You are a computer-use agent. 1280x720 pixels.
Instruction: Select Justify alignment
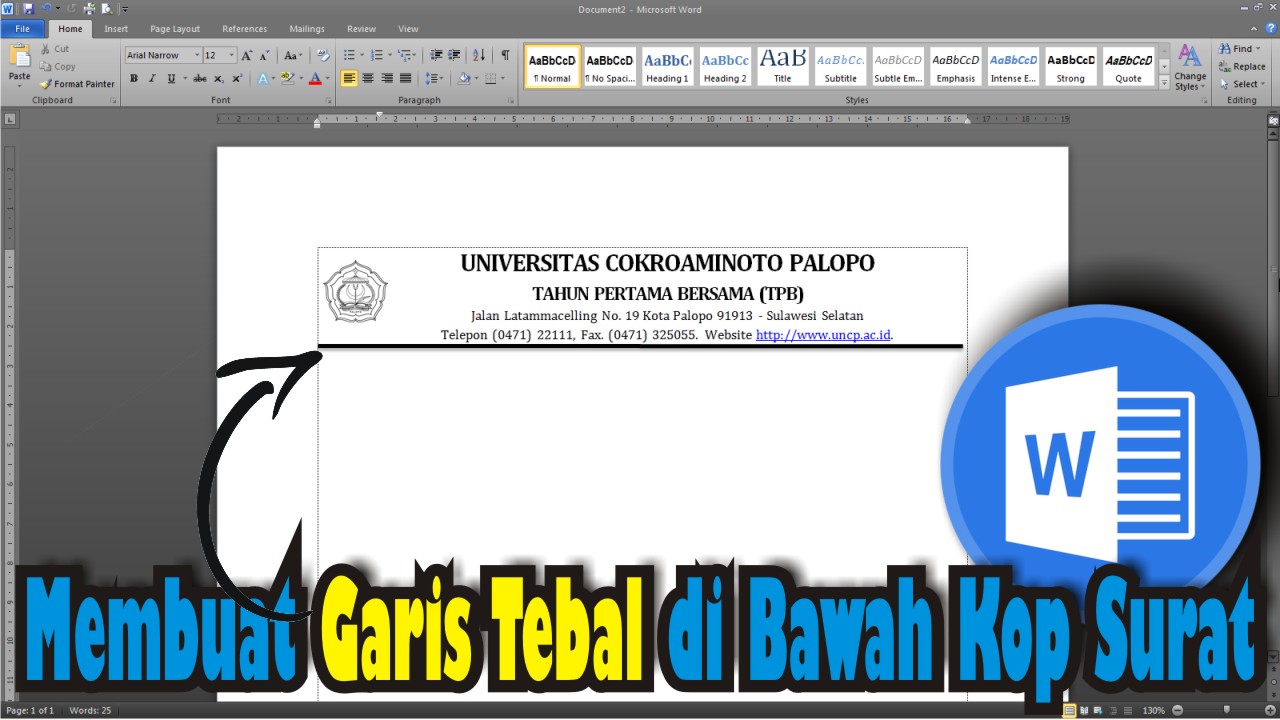pyautogui.click(x=405, y=78)
